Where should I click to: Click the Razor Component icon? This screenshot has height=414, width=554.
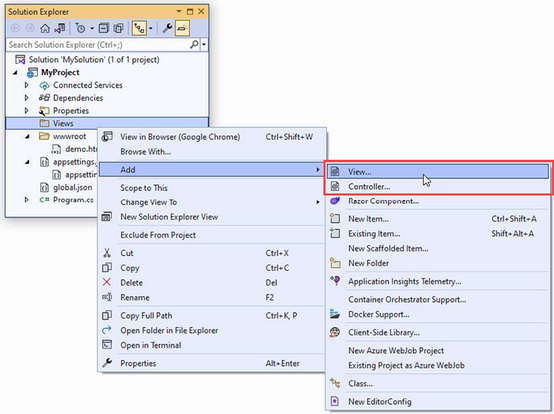pos(335,201)
